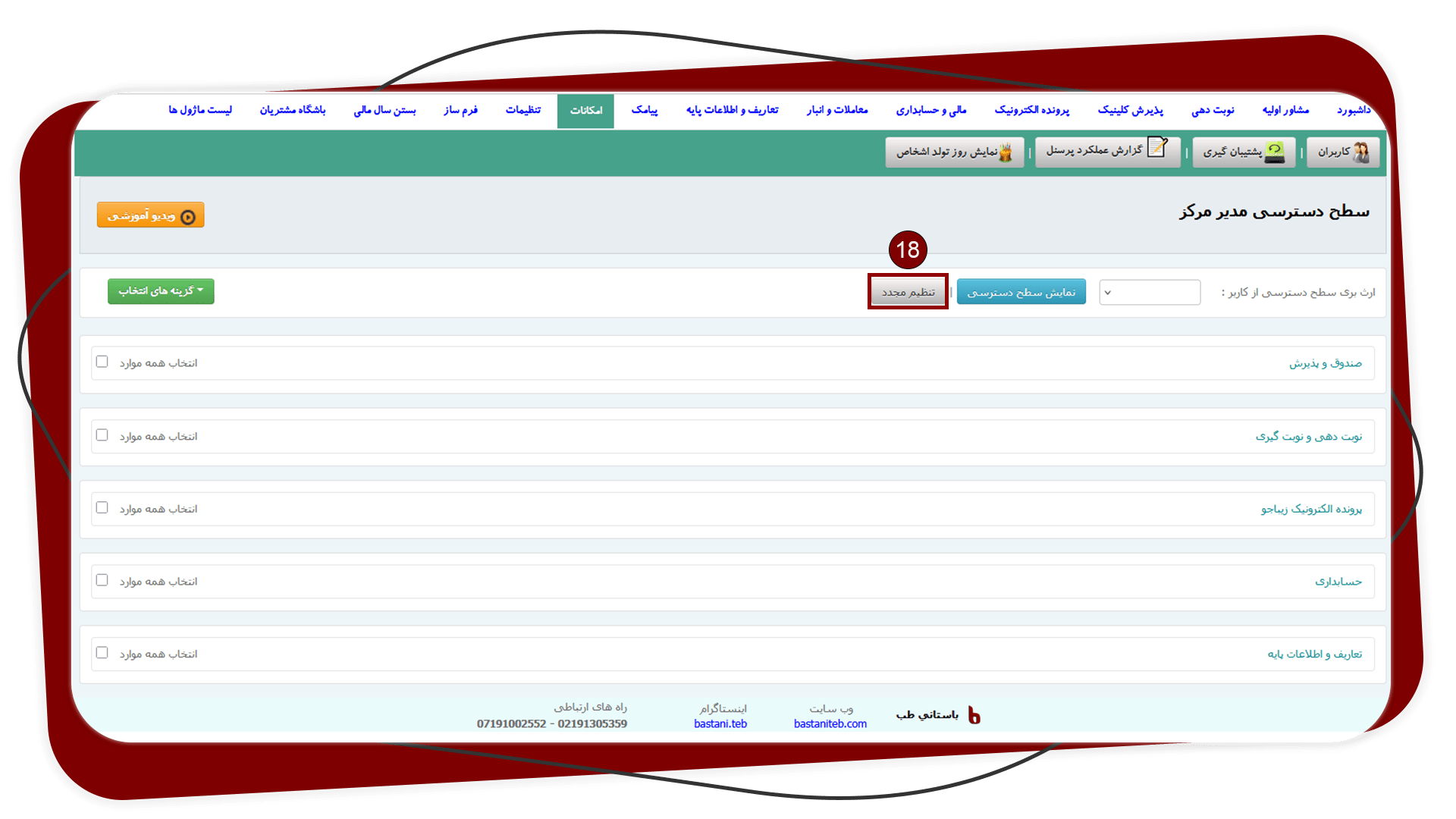Viewport: 1456px width, 819px height.
Task: Click the phone number 02191305359 - 07191002552
Action: pos(552,724)
